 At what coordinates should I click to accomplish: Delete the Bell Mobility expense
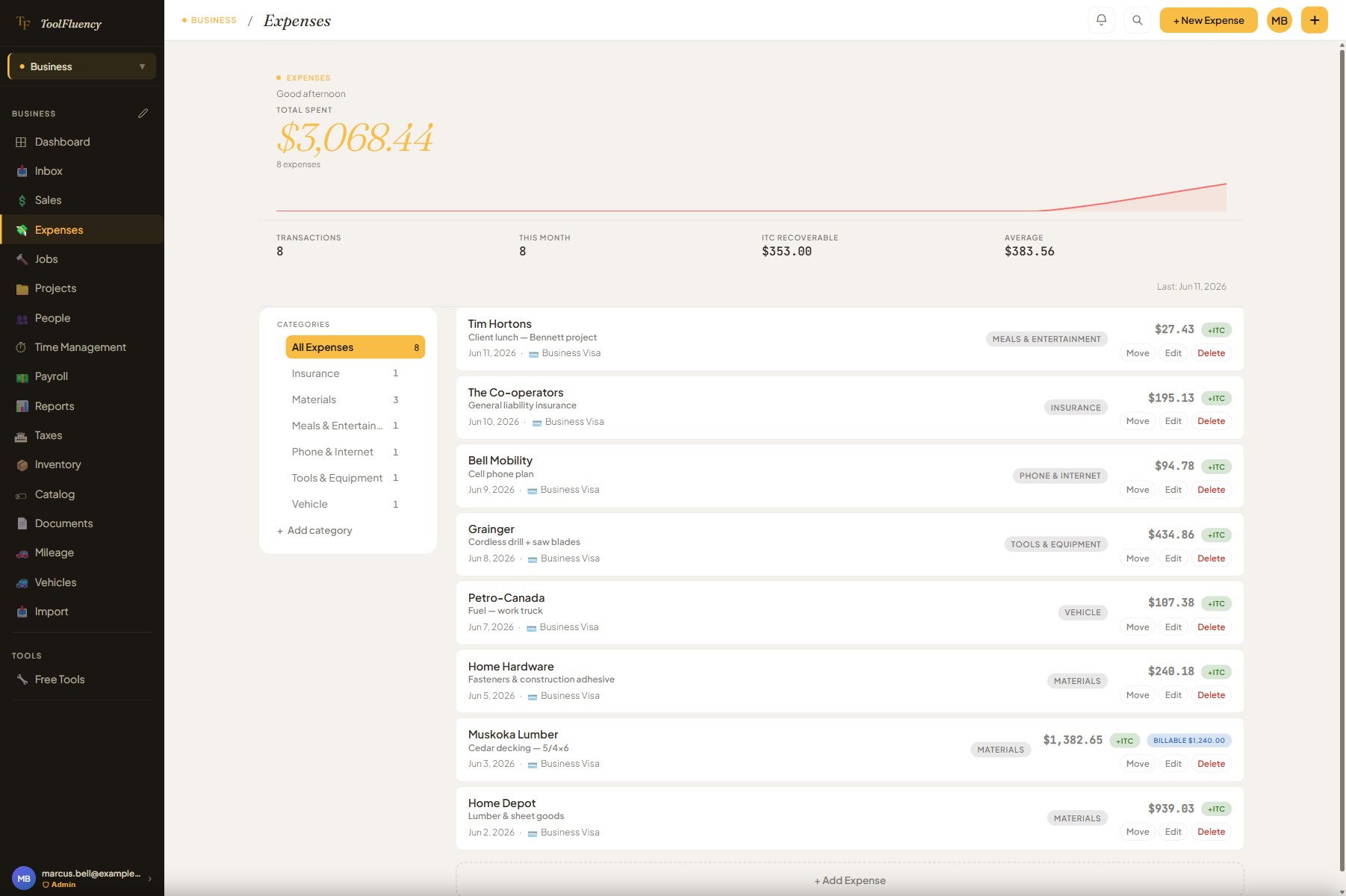point(1211,490)
